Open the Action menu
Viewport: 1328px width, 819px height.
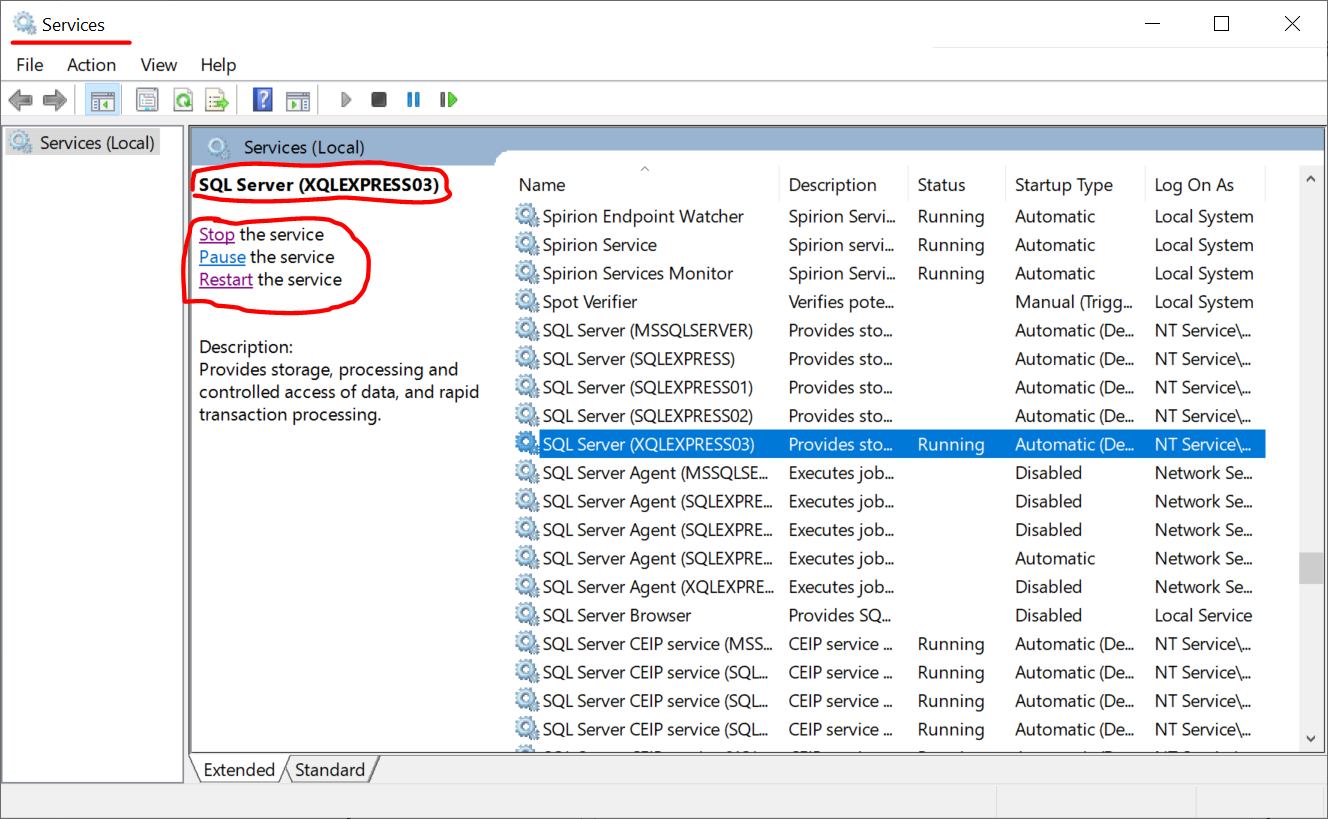(x=91, y=65)
